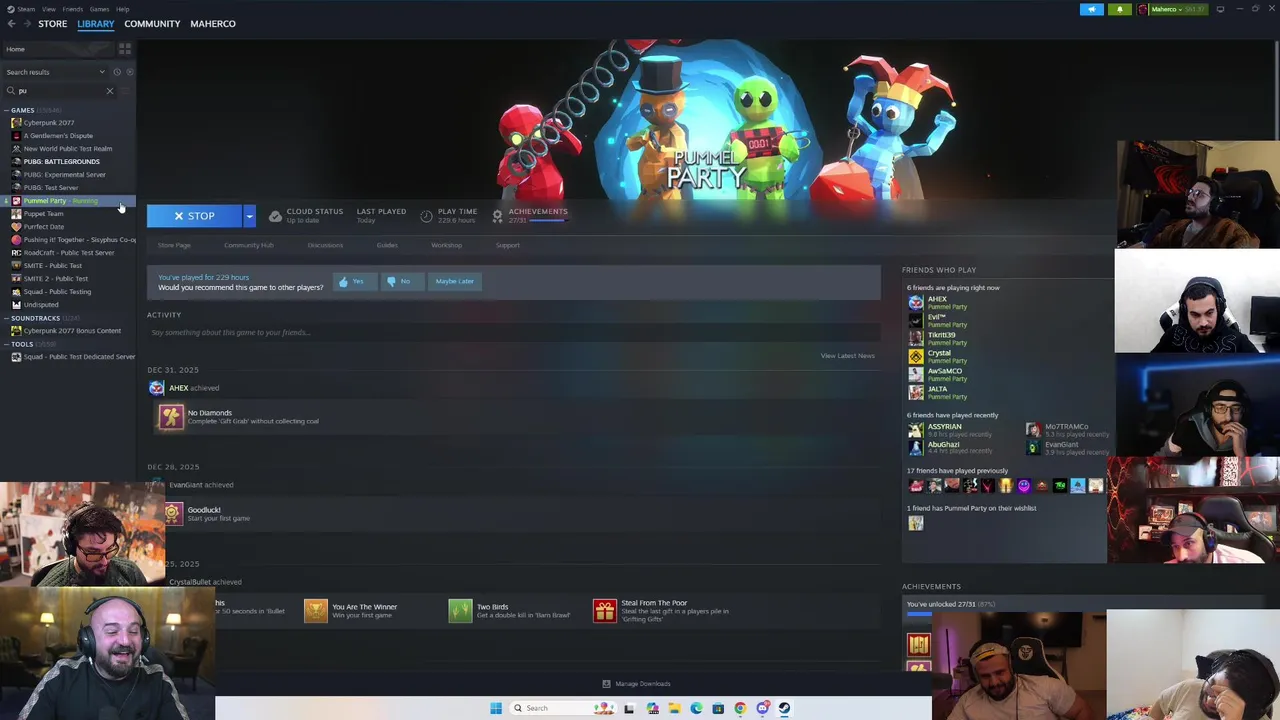Select PUBG: BATTLEGROUNDS in library
Screen dimensions: 1280x720
61,162
